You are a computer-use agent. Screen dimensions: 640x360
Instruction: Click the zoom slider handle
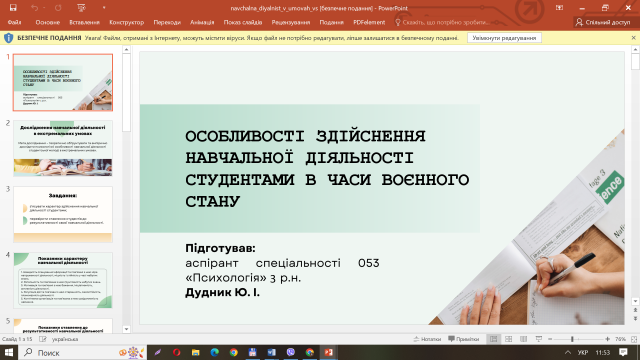tap(572, 339)
